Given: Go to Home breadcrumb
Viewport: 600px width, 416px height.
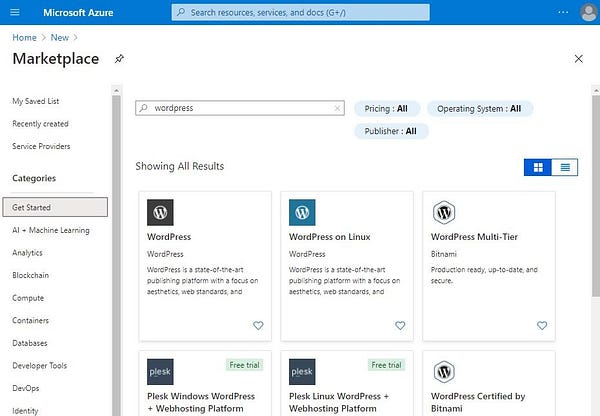Looking at the screenshot, I should click(24, 38).
